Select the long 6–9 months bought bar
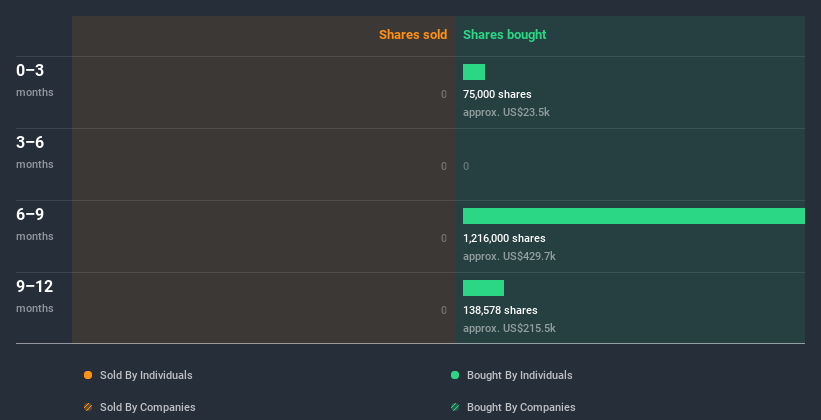The height and width of the screenshot is (420, 821). (634, 216)
